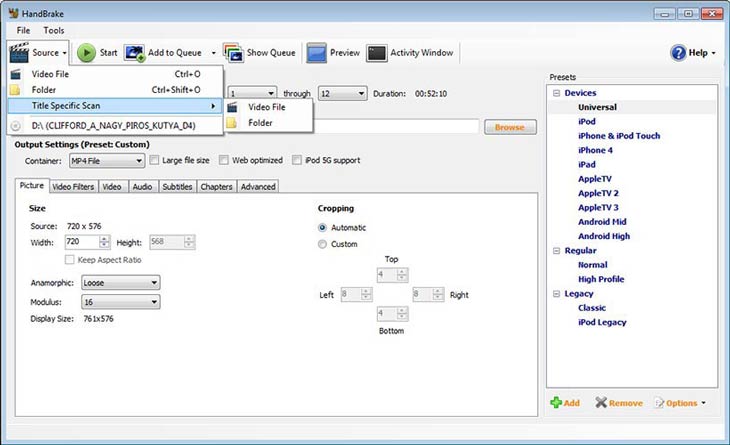Click the blue Help question-mark icon
730x445 pixels.
pyautogui.click(x=678, y=53)
